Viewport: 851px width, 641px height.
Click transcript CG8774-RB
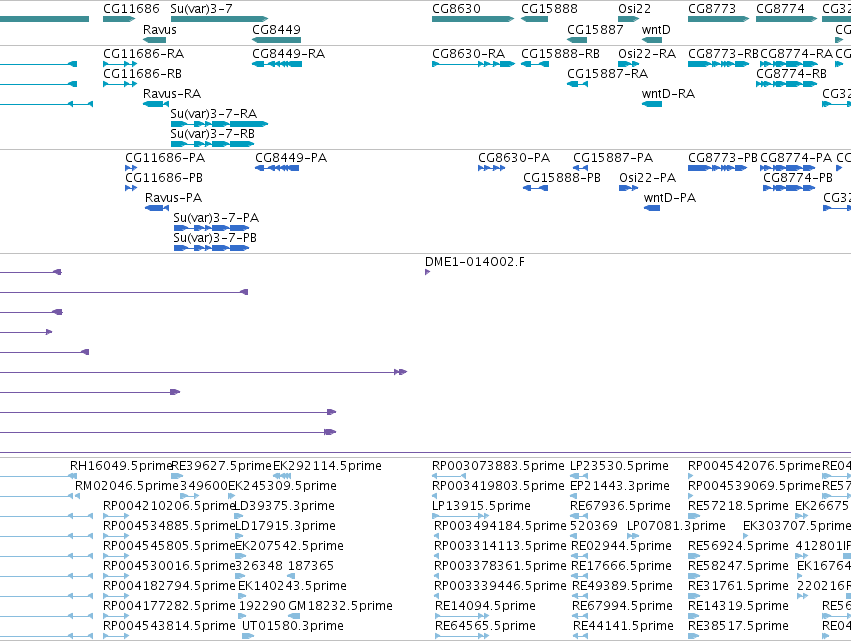(791, 74)
